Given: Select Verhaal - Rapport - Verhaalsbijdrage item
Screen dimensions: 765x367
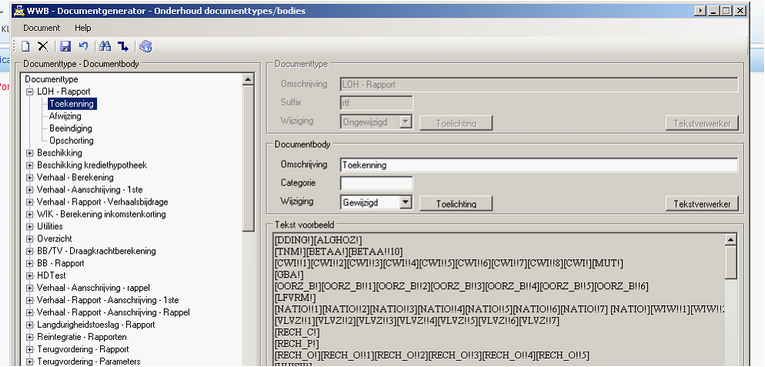Looking at the screenshot, I should click(x=102, y=202).
